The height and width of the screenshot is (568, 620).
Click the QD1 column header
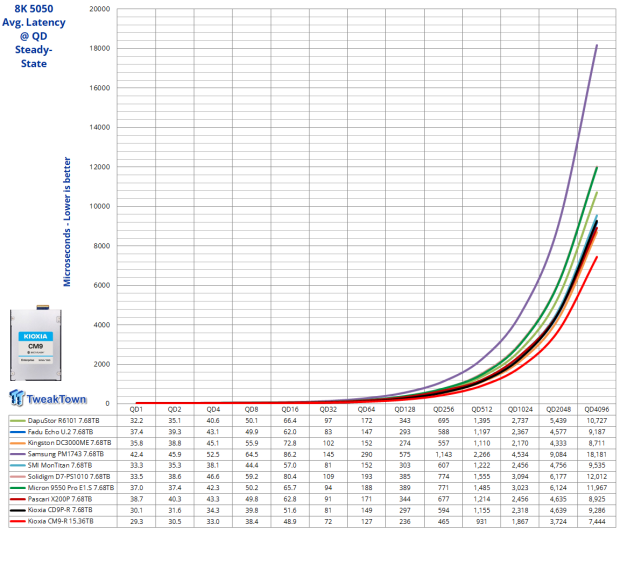coord(136,409)
